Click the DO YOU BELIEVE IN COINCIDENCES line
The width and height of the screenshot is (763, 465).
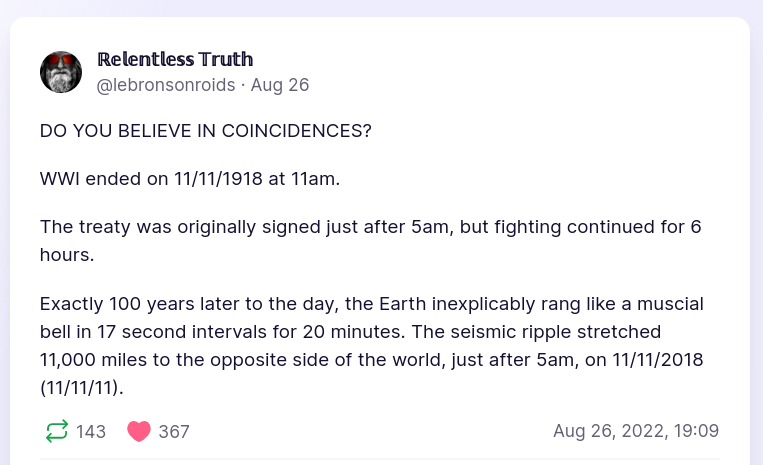tap(205, 132)
